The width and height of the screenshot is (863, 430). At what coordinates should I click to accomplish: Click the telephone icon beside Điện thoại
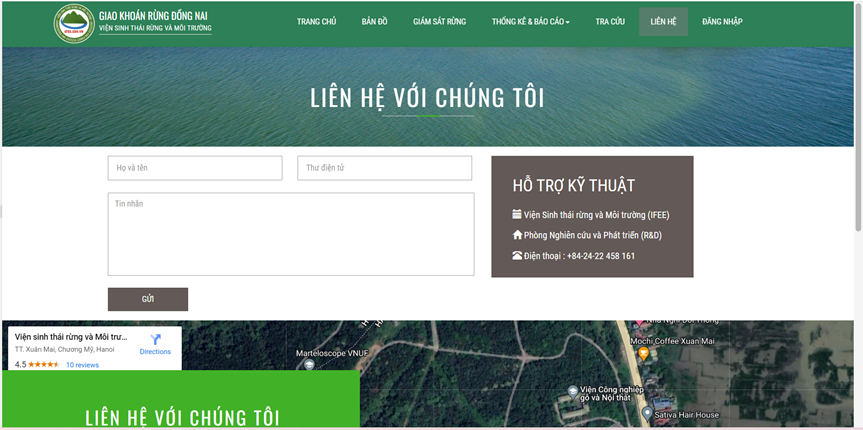point(517,255)
